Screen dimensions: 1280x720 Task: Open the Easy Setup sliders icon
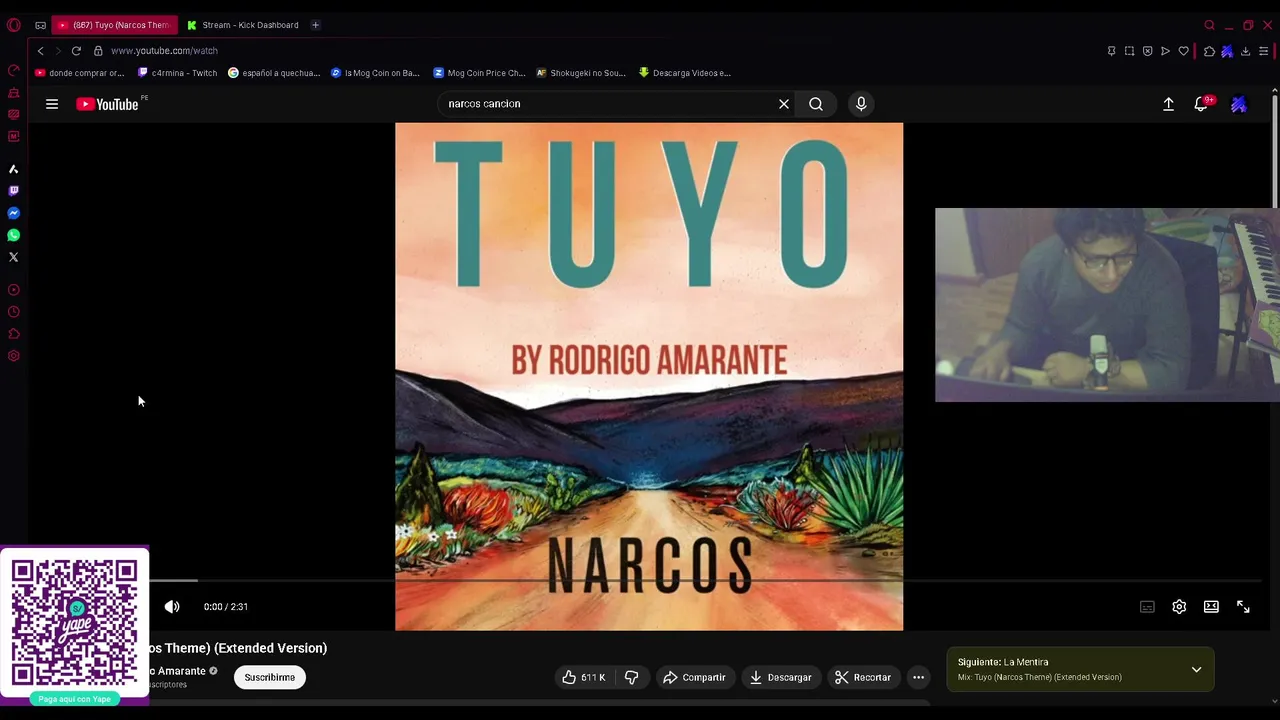click(1264, 51)
